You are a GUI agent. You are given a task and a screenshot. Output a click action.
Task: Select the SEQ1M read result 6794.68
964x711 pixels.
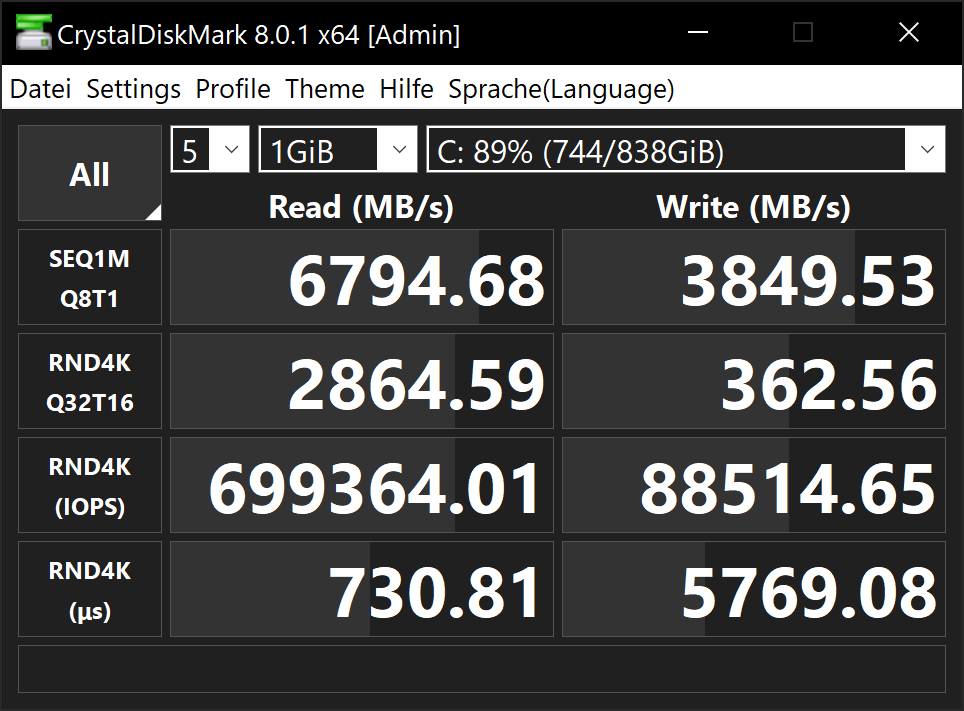(x=362, y=277)
